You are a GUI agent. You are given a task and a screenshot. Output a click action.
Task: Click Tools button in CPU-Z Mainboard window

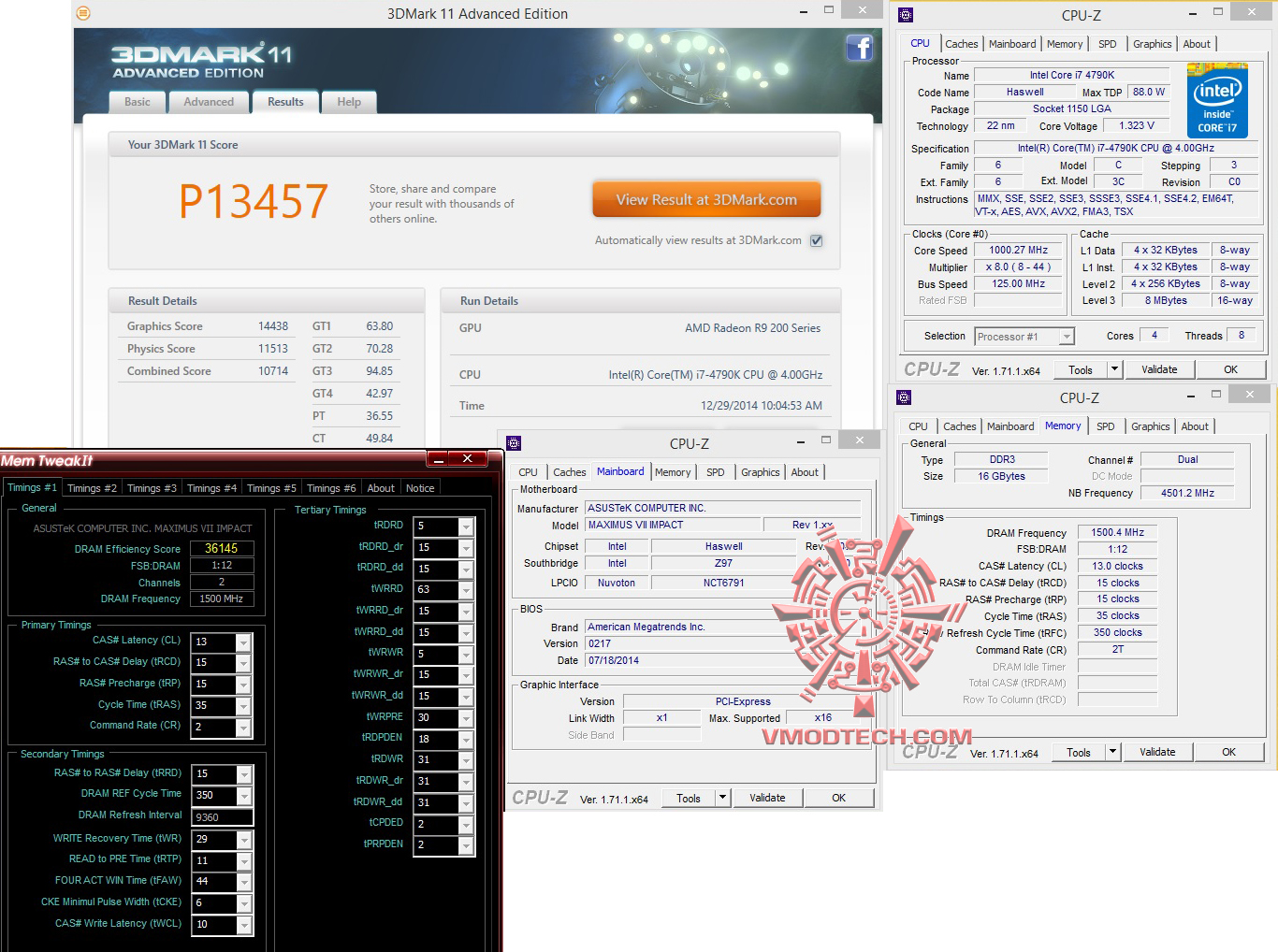(x=689, y=798)
